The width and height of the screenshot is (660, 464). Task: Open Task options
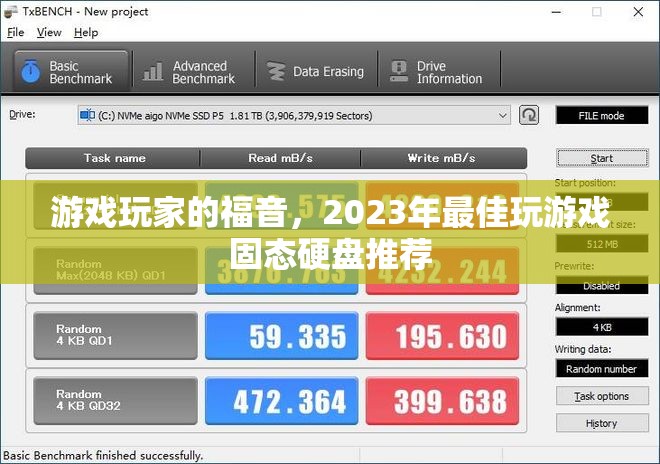[x=602, y=396]
